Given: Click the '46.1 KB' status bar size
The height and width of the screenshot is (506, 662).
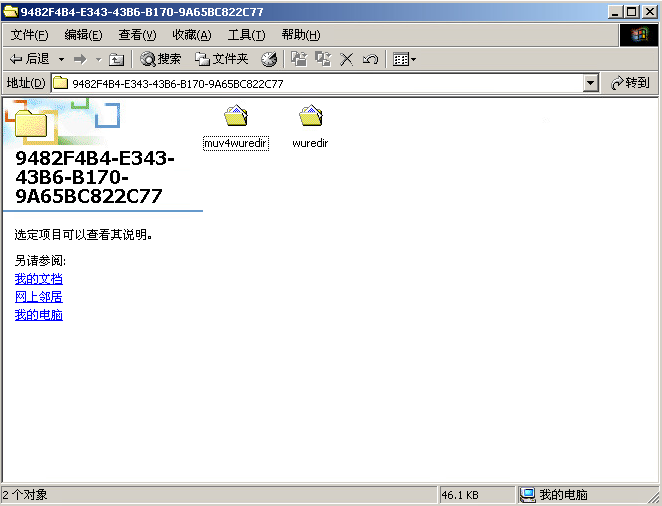Looking at the screenshot, I should (x=460, y=495).
